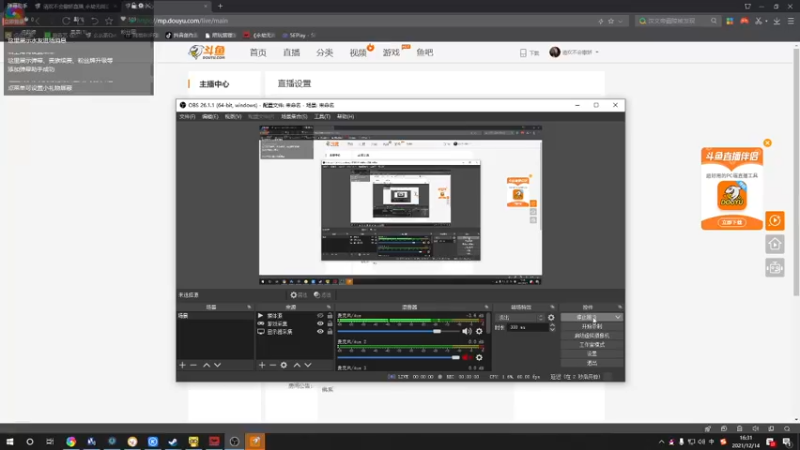Viewport: 800px width, 450px height.
Task: Add a new source with the plus icon
Action: (x=262, y=365)
